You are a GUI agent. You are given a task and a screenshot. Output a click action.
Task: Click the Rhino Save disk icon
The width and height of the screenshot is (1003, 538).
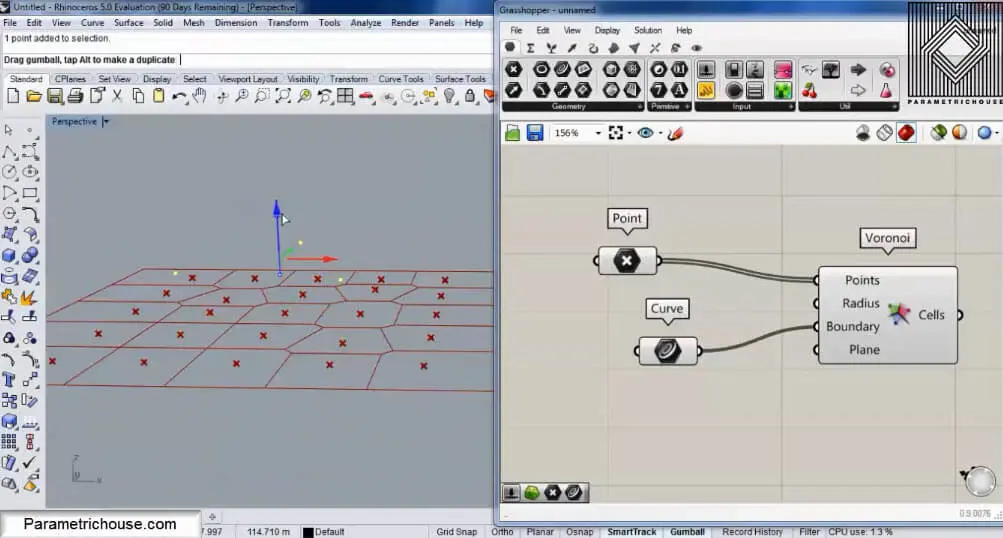click(x=55, y=97)
